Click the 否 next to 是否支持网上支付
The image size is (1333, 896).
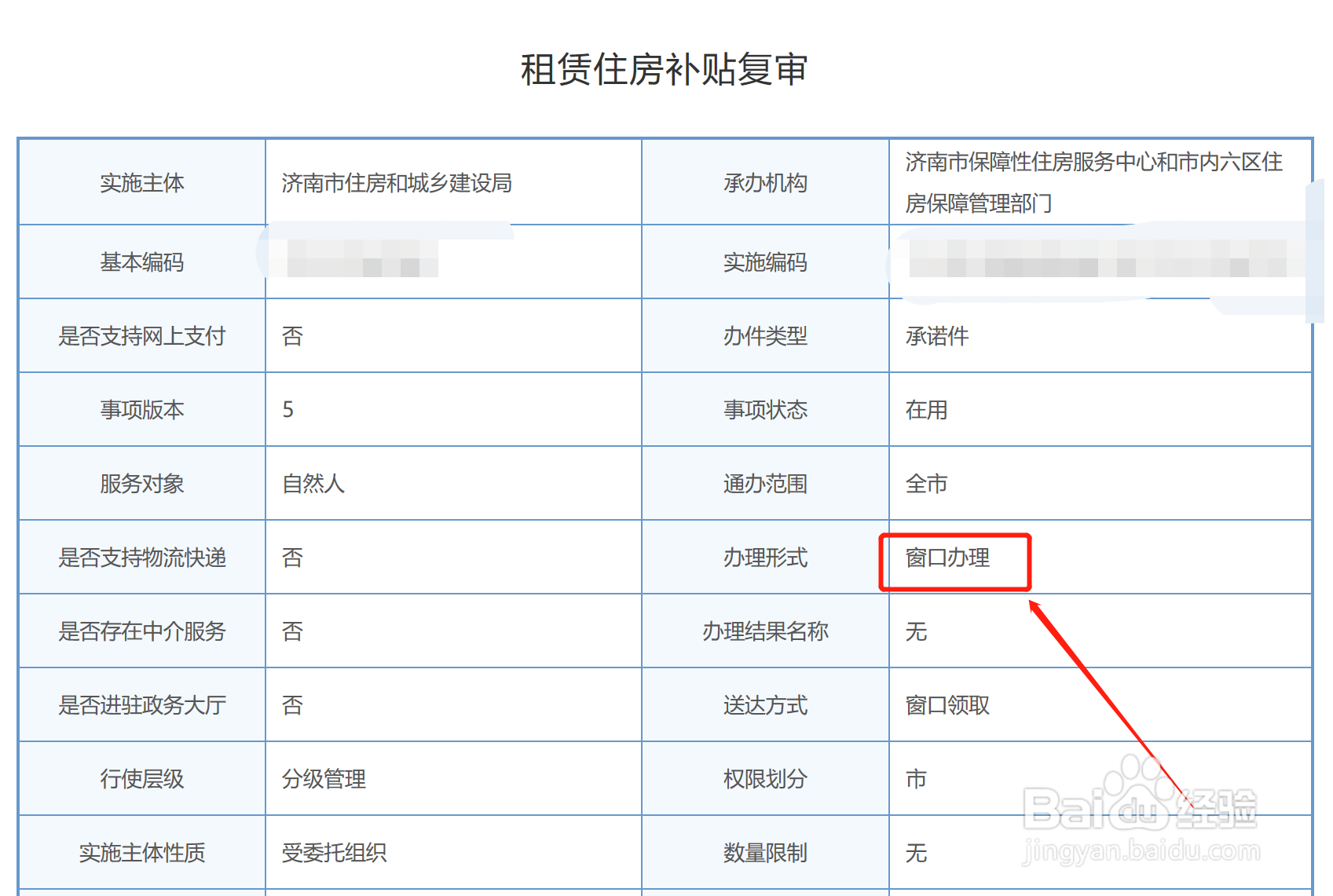coord(291,335)
